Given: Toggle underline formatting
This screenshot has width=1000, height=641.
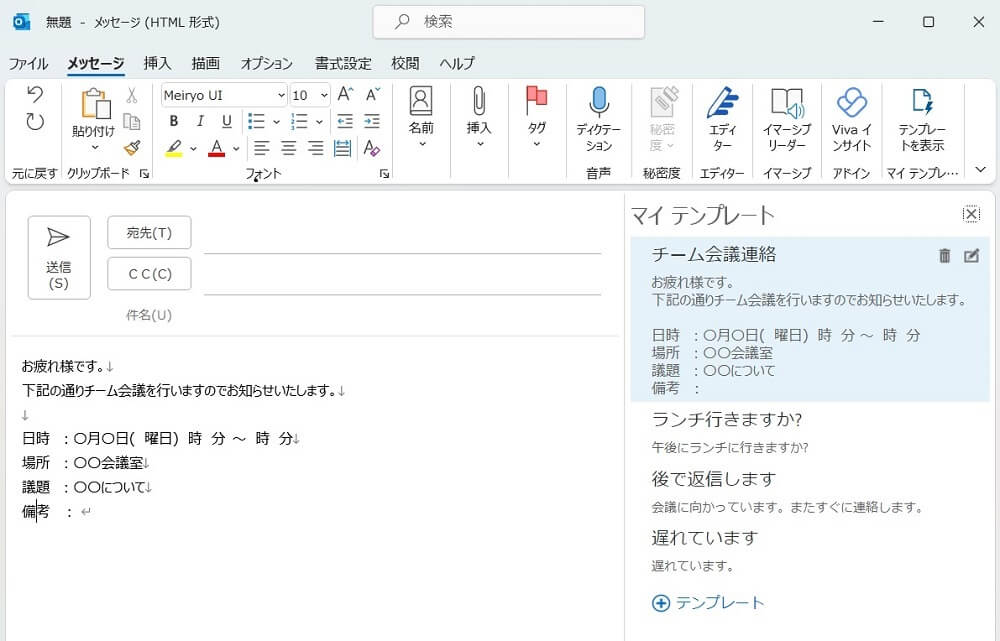Looking at the screenshot, I should tap(227, 121).
